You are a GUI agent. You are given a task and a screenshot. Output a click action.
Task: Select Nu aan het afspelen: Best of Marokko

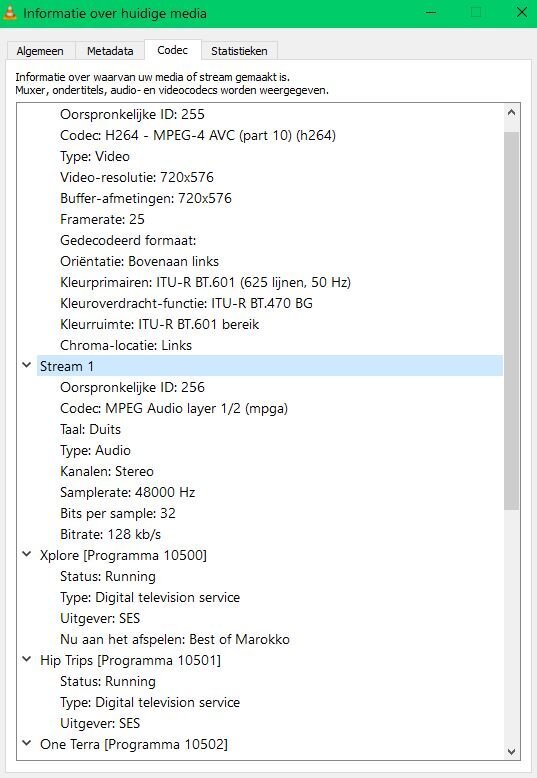tap(175, 639)
